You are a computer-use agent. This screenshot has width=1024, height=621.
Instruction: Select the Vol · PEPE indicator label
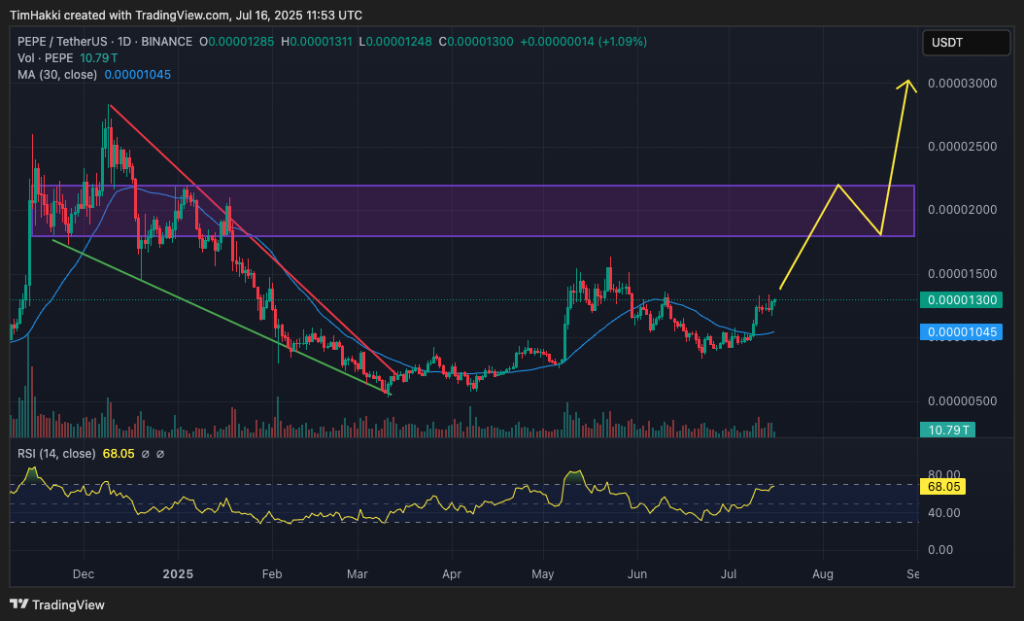(46, 58)
